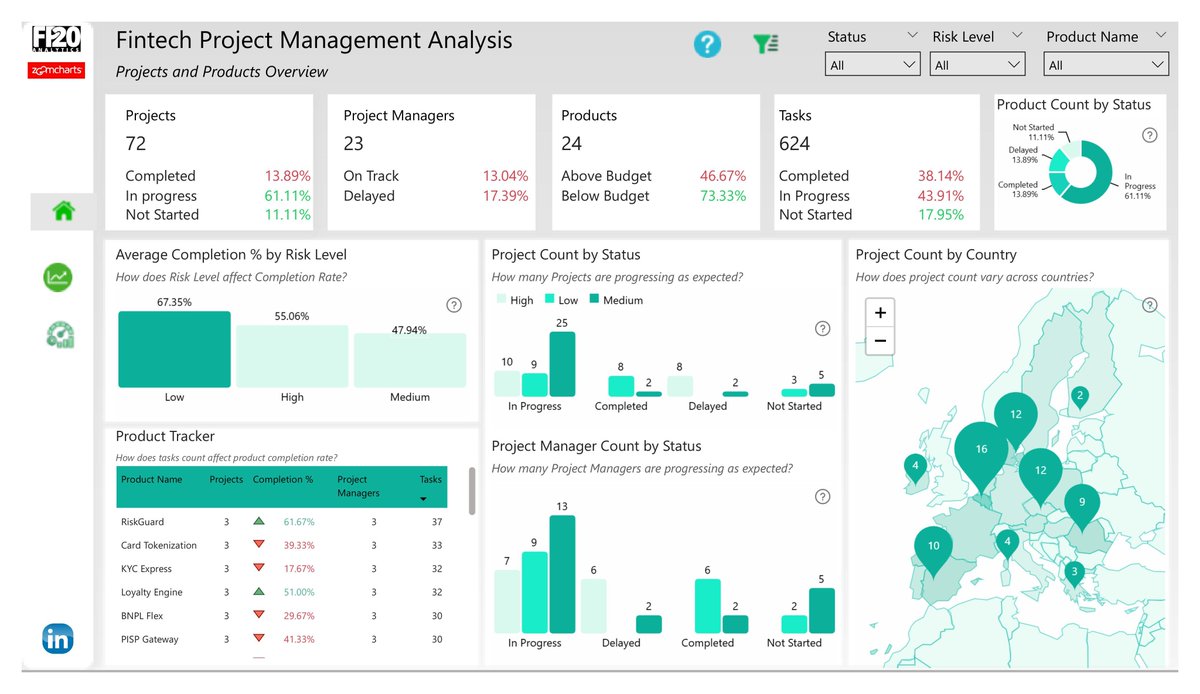Click the map zoom in plus button
Image resolution: width=1200 pixels, height=694 pixels.
click(879, 313)
